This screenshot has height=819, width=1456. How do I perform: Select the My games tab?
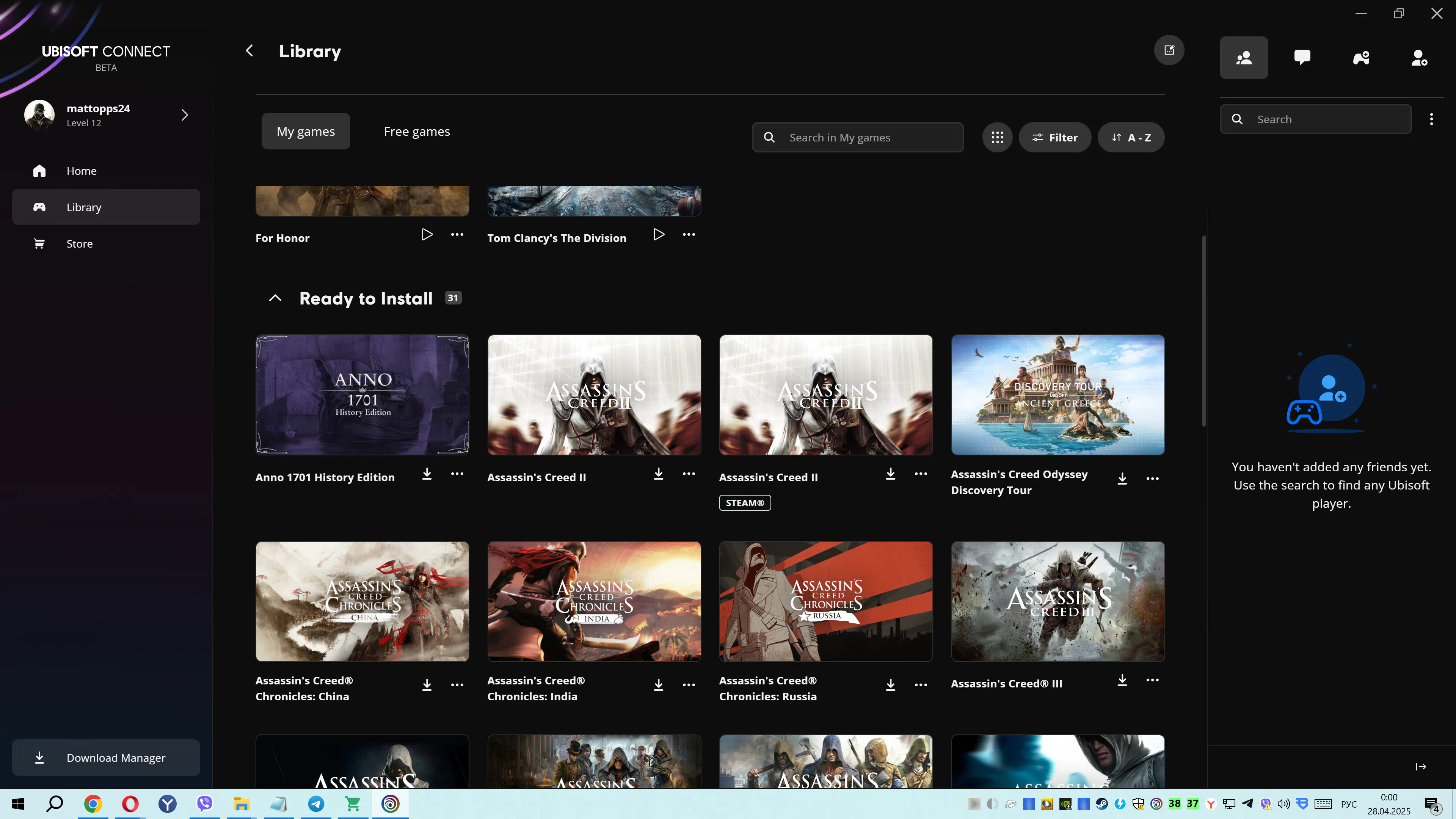[x=306, y=131]
